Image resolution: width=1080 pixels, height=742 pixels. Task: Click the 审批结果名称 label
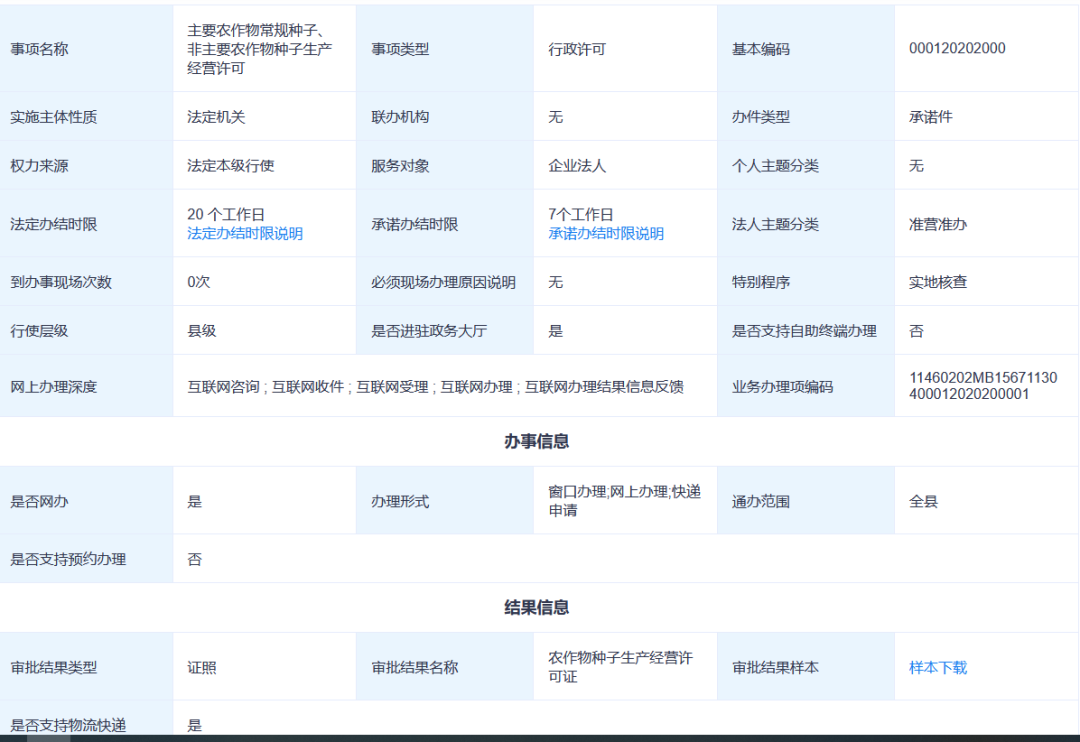click(415, 668)
